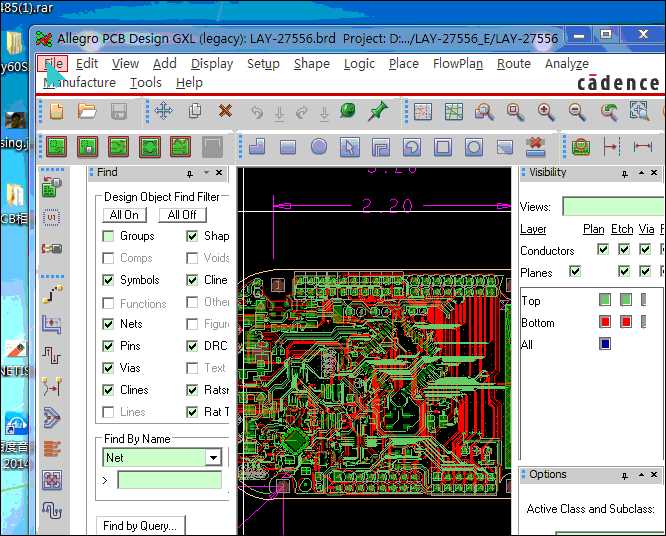This screenshot has height=536, width=666.
Task: Uncheck the Nets checkbox
Action: pyautogui.click(x=108, y=324)
